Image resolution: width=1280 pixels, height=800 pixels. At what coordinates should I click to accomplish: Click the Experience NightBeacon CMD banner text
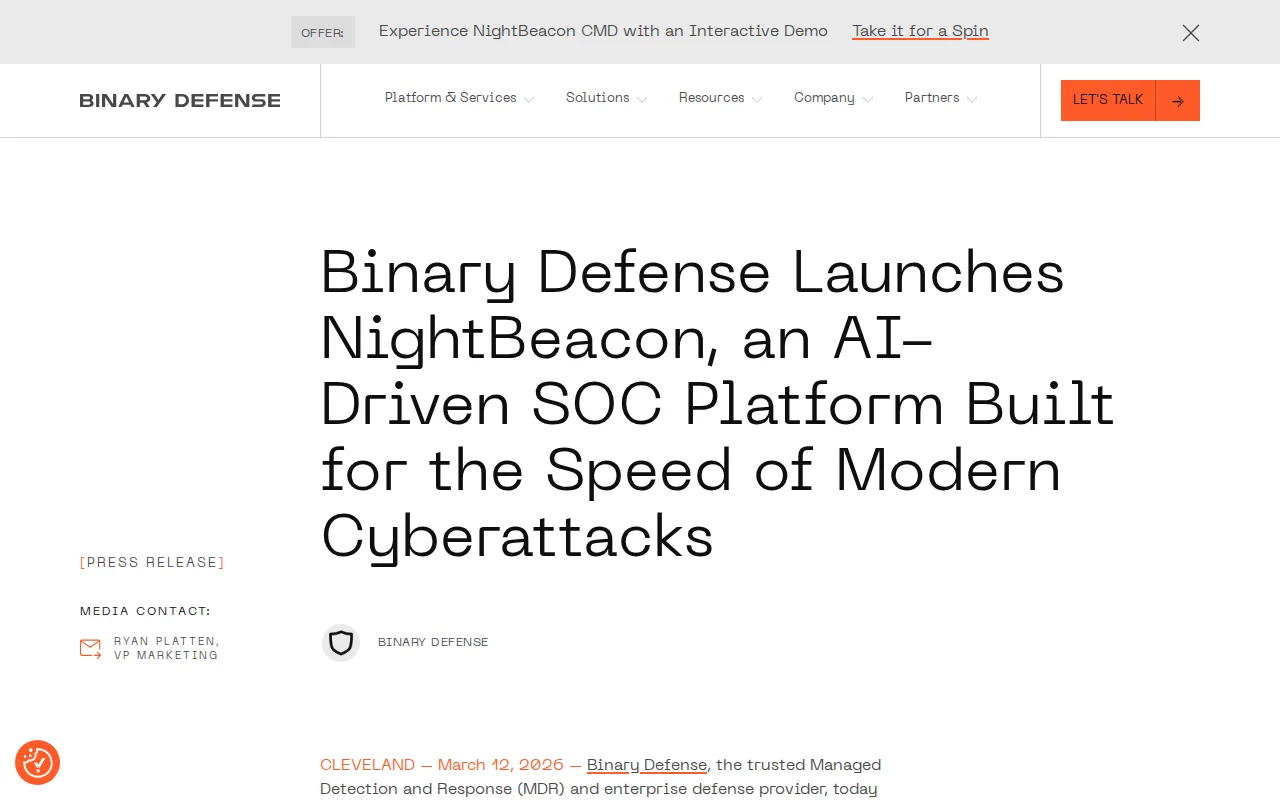point(603,31)
